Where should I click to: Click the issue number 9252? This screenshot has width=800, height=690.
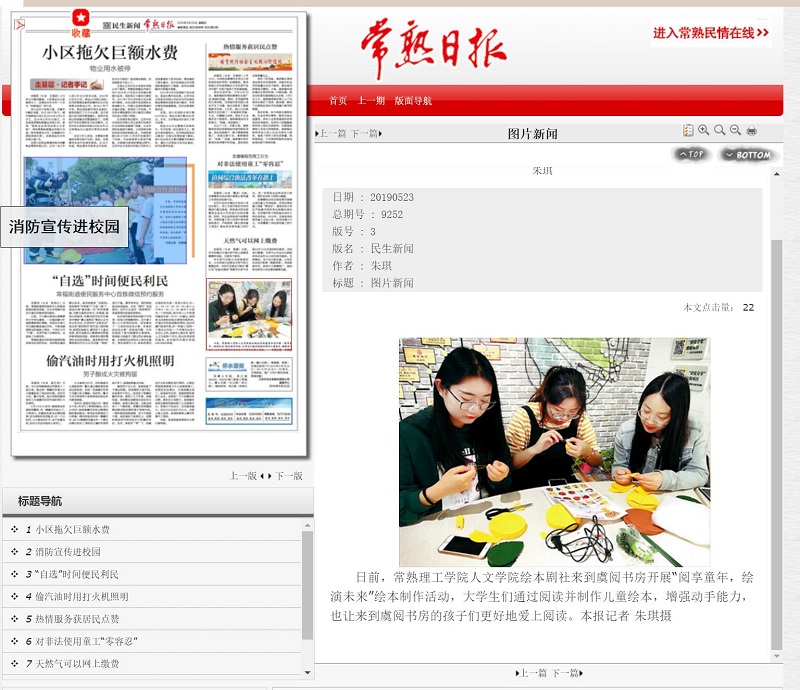point(392,214)
